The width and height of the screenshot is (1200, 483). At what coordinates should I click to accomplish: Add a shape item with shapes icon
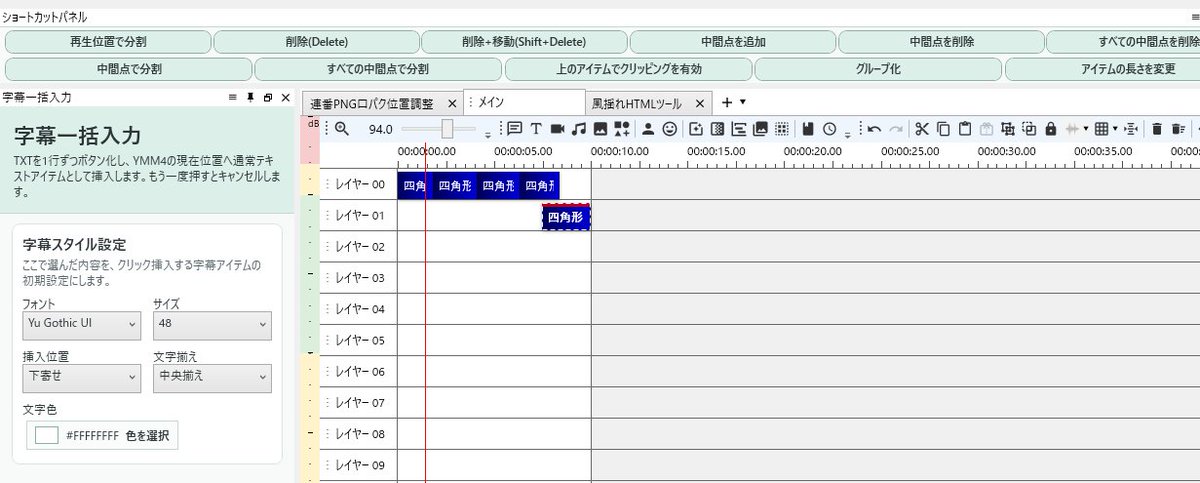point(622,129)
